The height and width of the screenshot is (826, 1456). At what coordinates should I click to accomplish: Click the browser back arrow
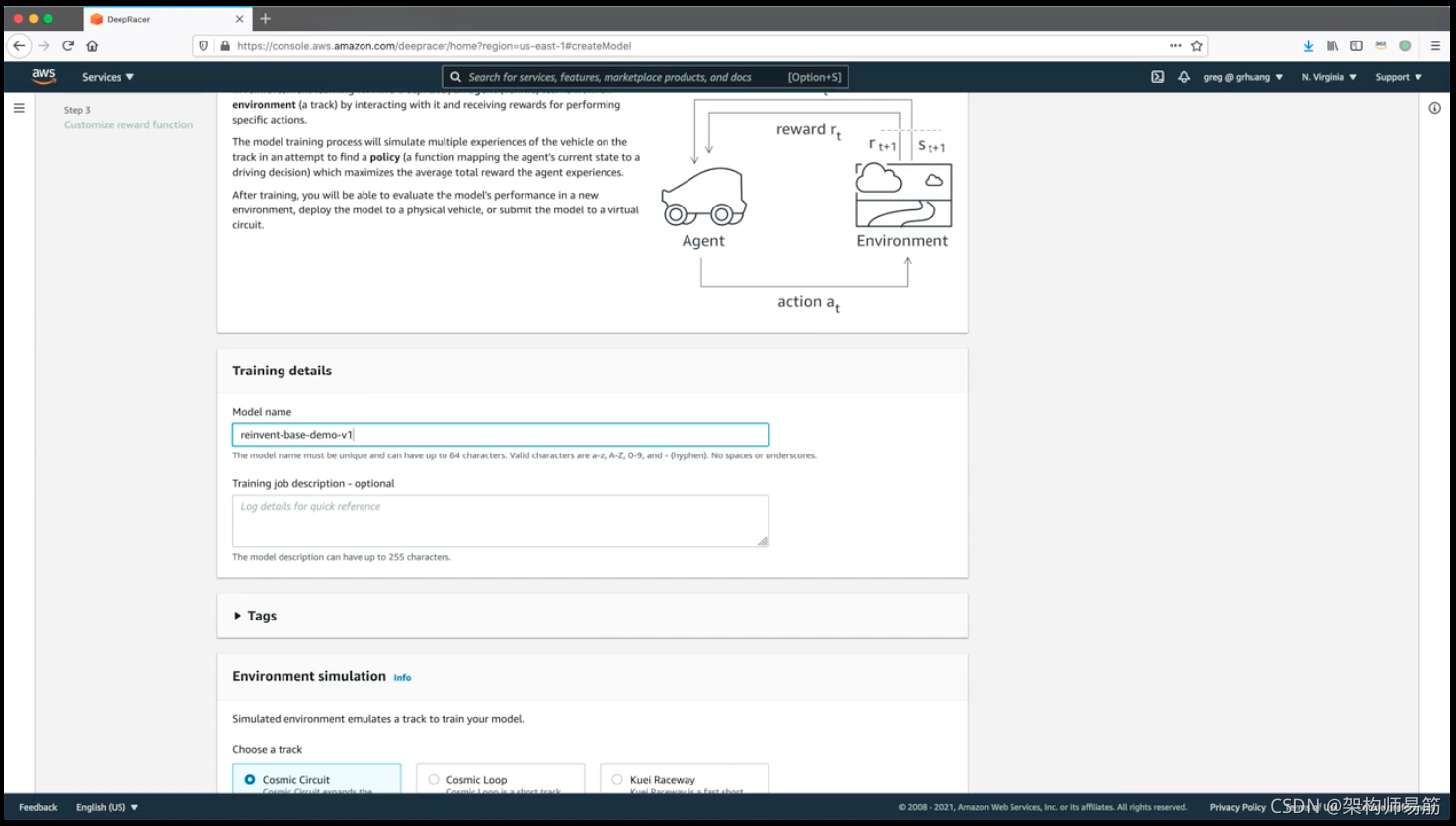[19, 45]
